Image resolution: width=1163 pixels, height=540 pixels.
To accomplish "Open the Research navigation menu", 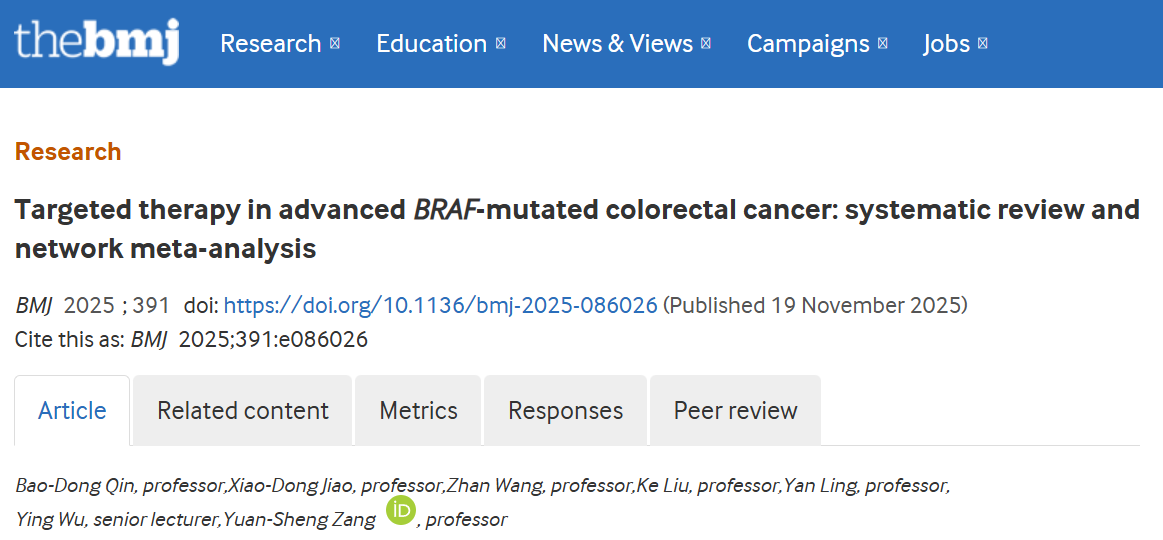I will click(270, 44).
